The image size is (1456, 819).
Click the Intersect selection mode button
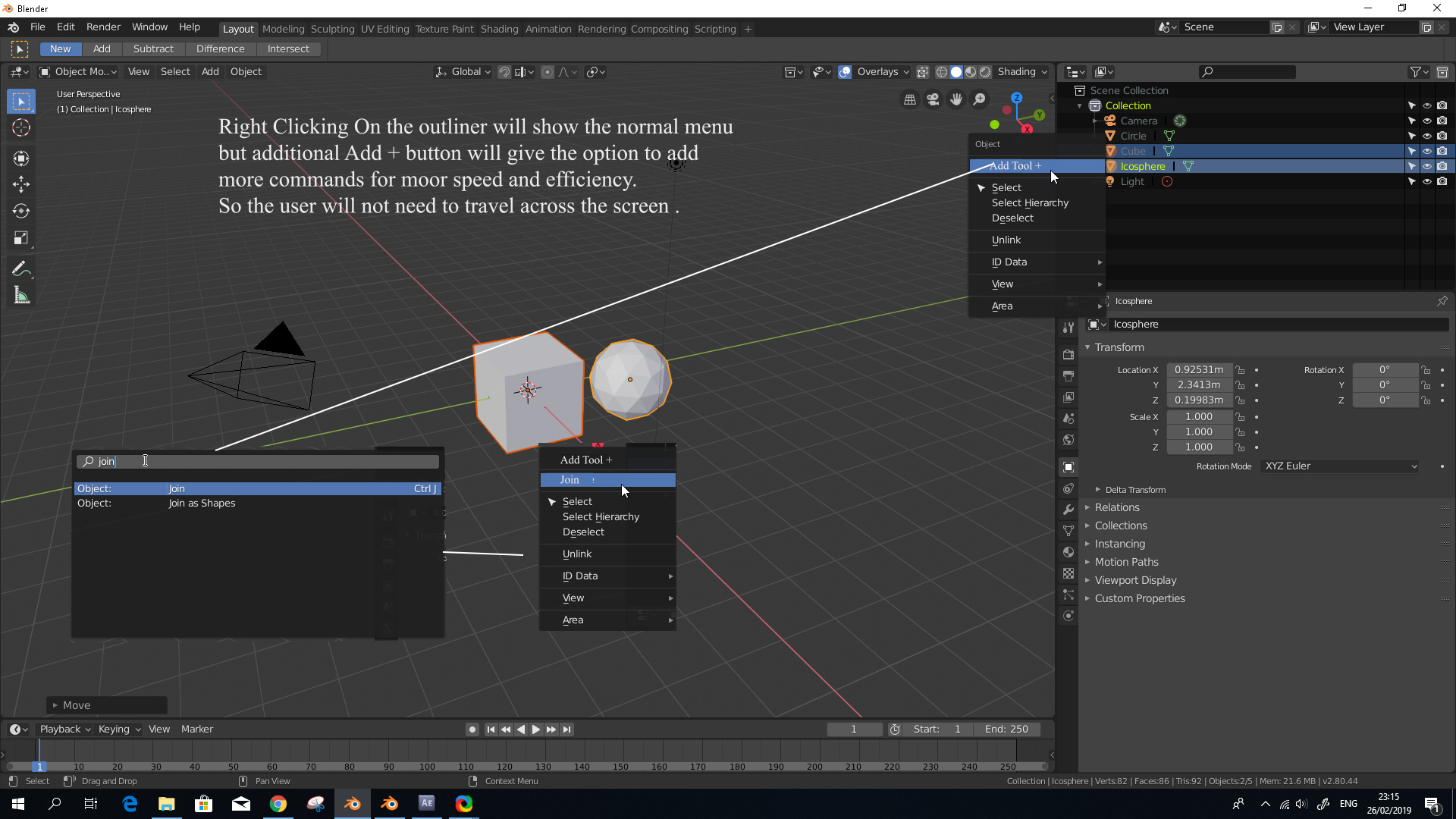(x=288, y=49)
